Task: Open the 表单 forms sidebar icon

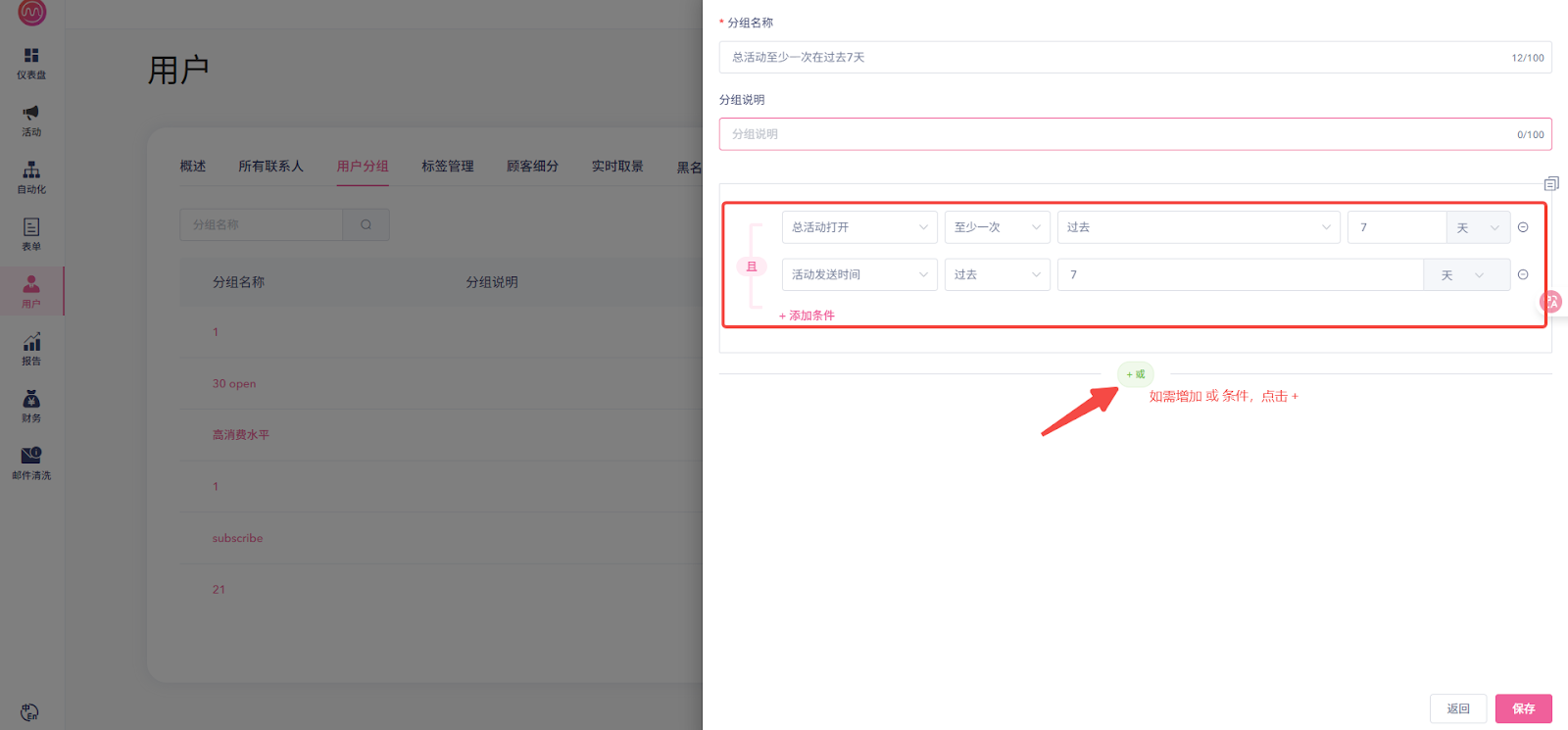Action: (31, 234)
